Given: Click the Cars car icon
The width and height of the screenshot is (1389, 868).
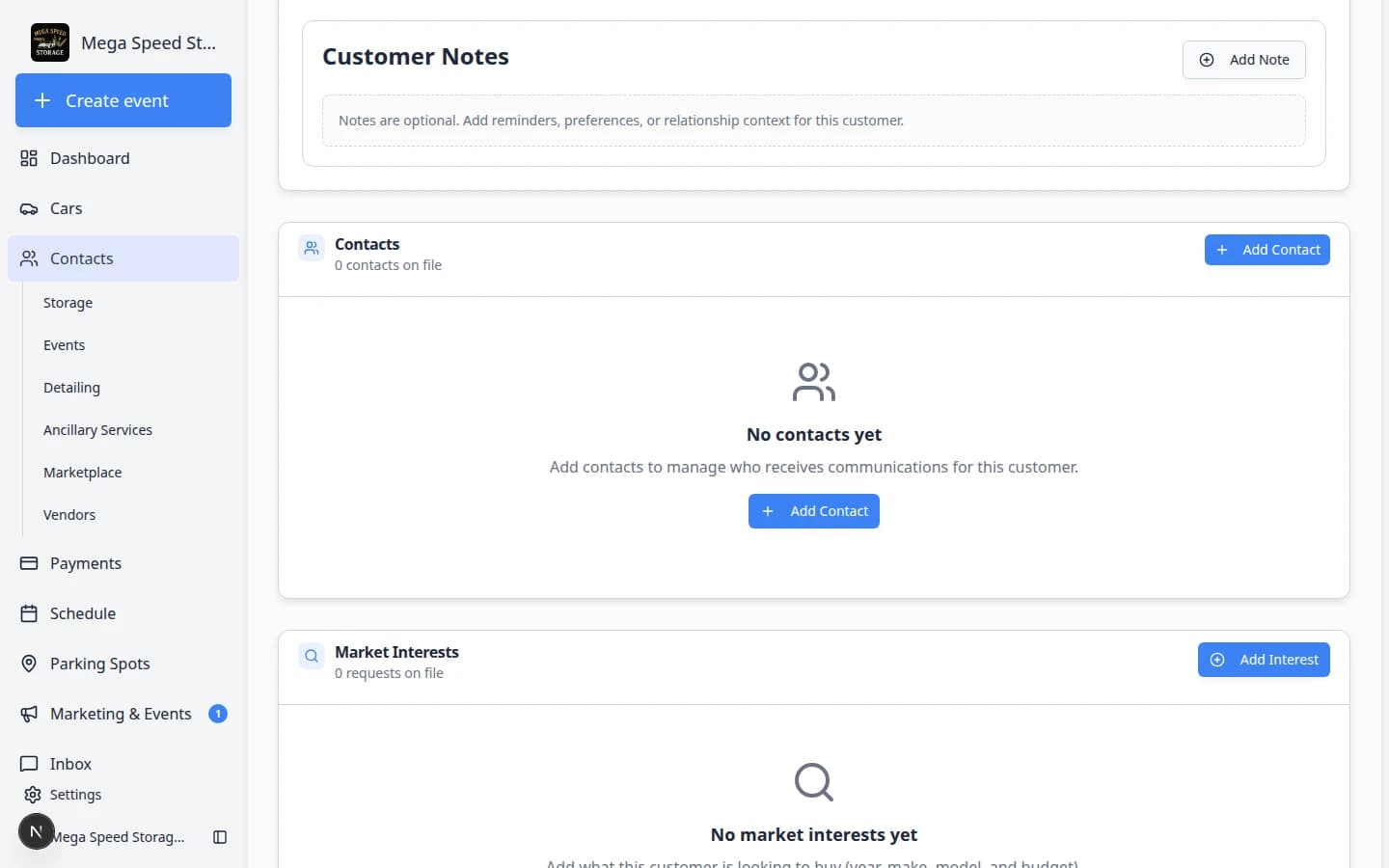Looking at the screenshot, I should (29, 208).
